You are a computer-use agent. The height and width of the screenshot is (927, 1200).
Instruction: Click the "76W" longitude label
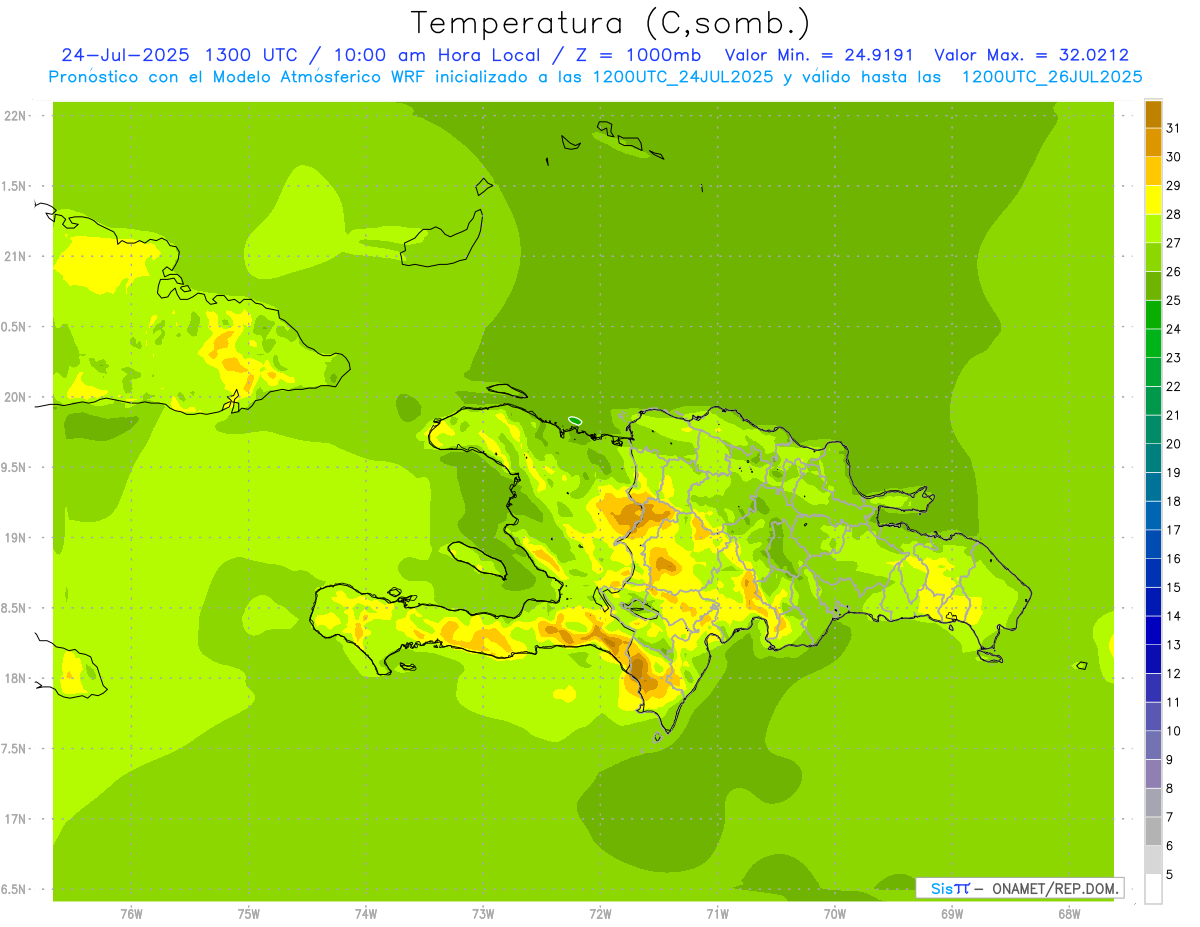point(131,914)
